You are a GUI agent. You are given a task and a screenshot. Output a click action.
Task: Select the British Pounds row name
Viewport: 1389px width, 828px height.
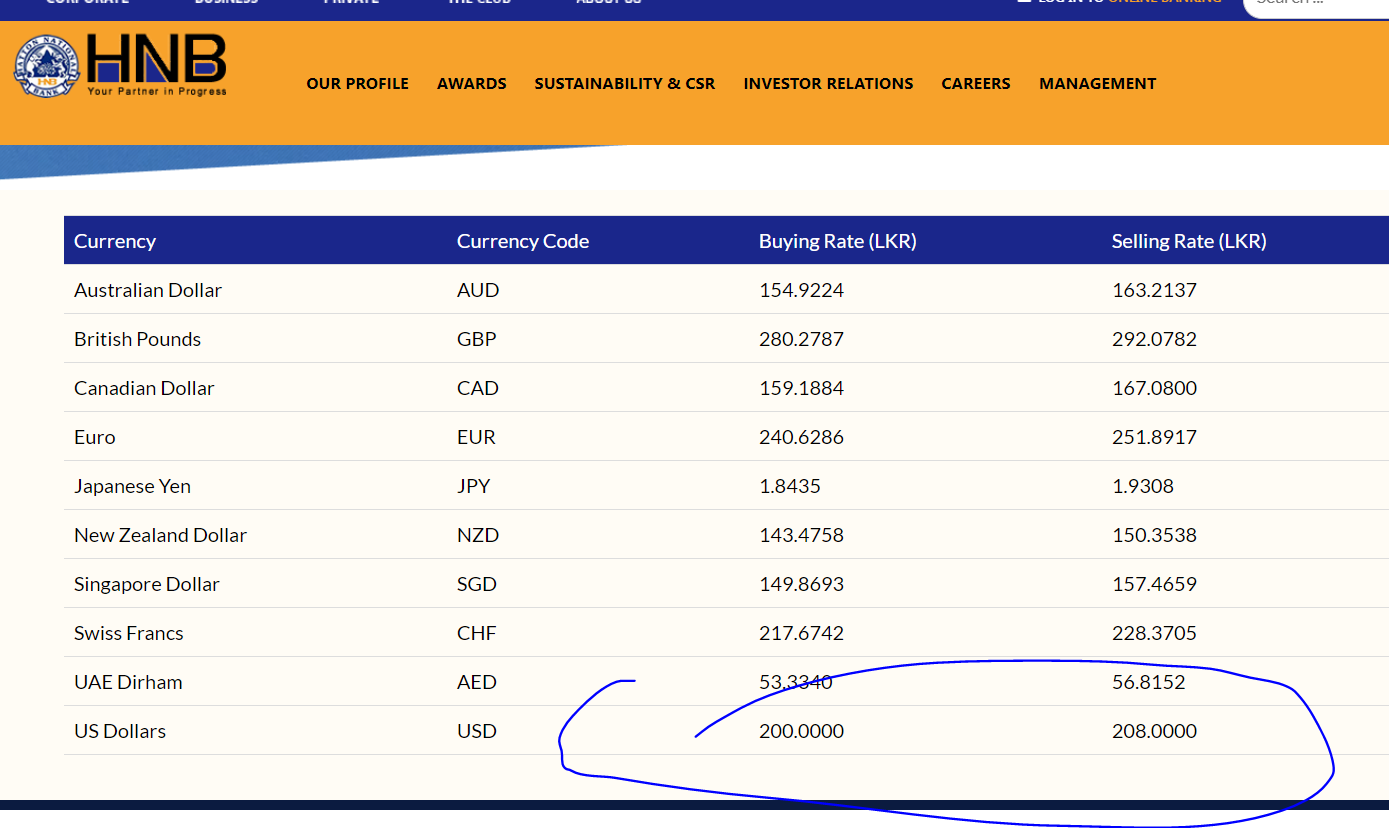click(x=137, y=339)
